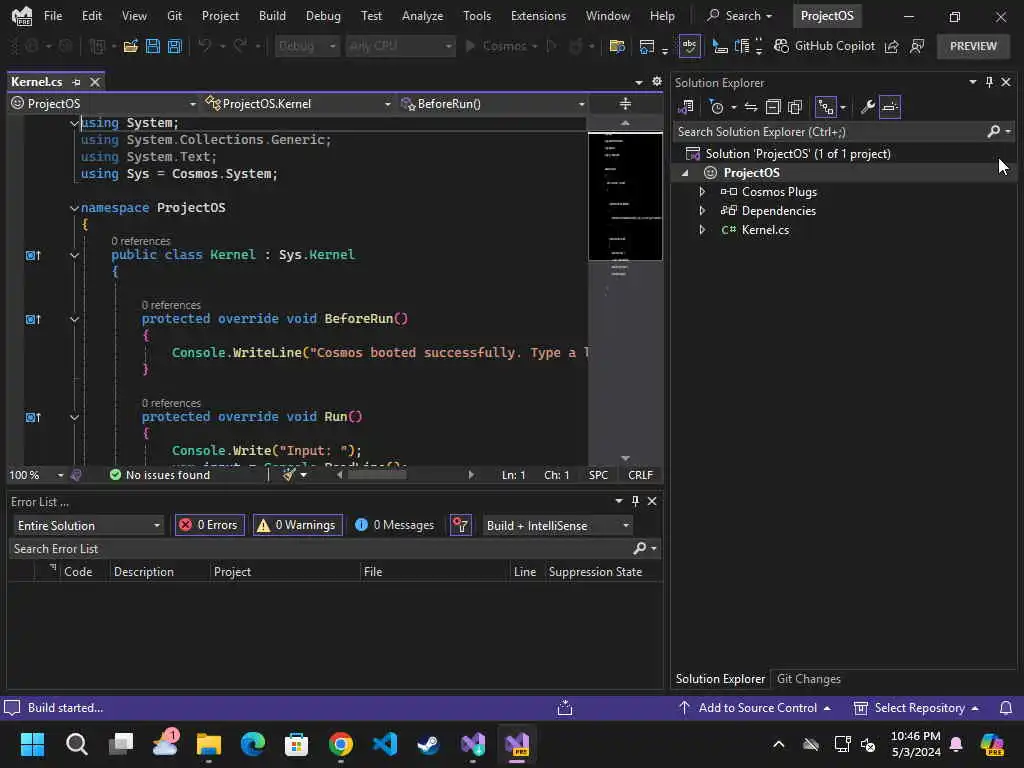
Task: Click Add to Source Control
Action: (755, 708)
